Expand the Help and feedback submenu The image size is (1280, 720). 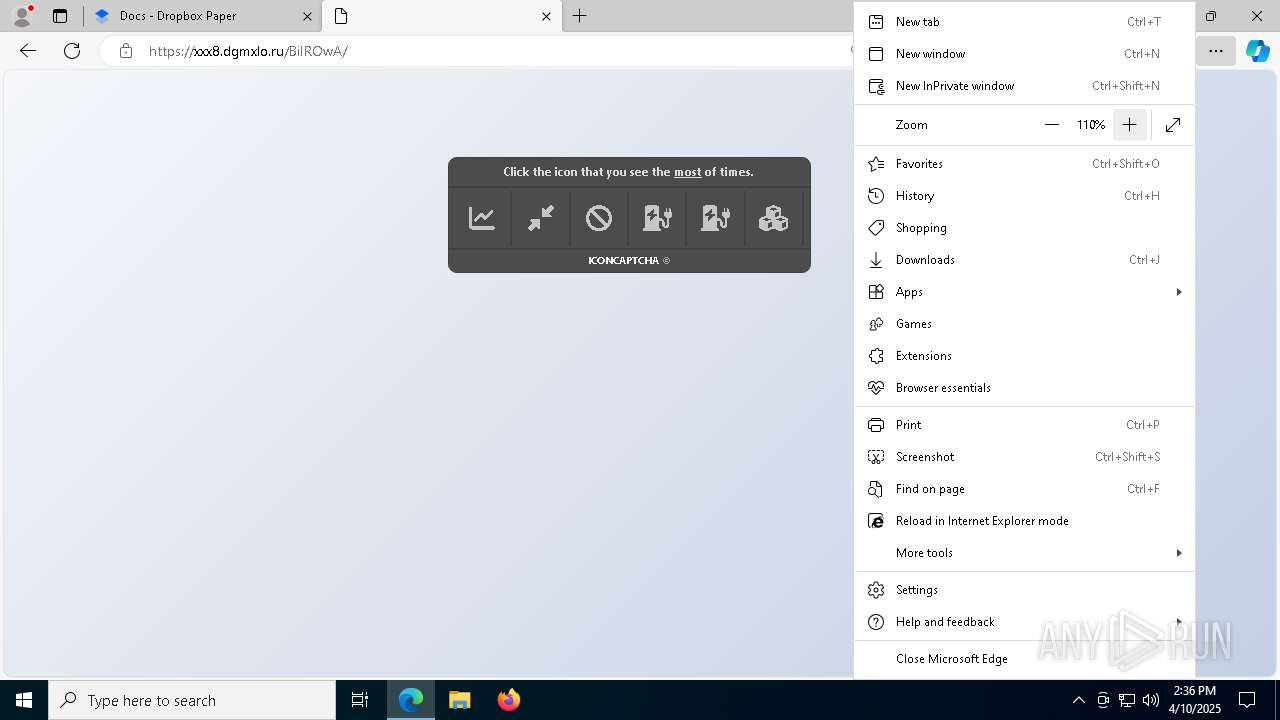click(x=1025, y=622)
